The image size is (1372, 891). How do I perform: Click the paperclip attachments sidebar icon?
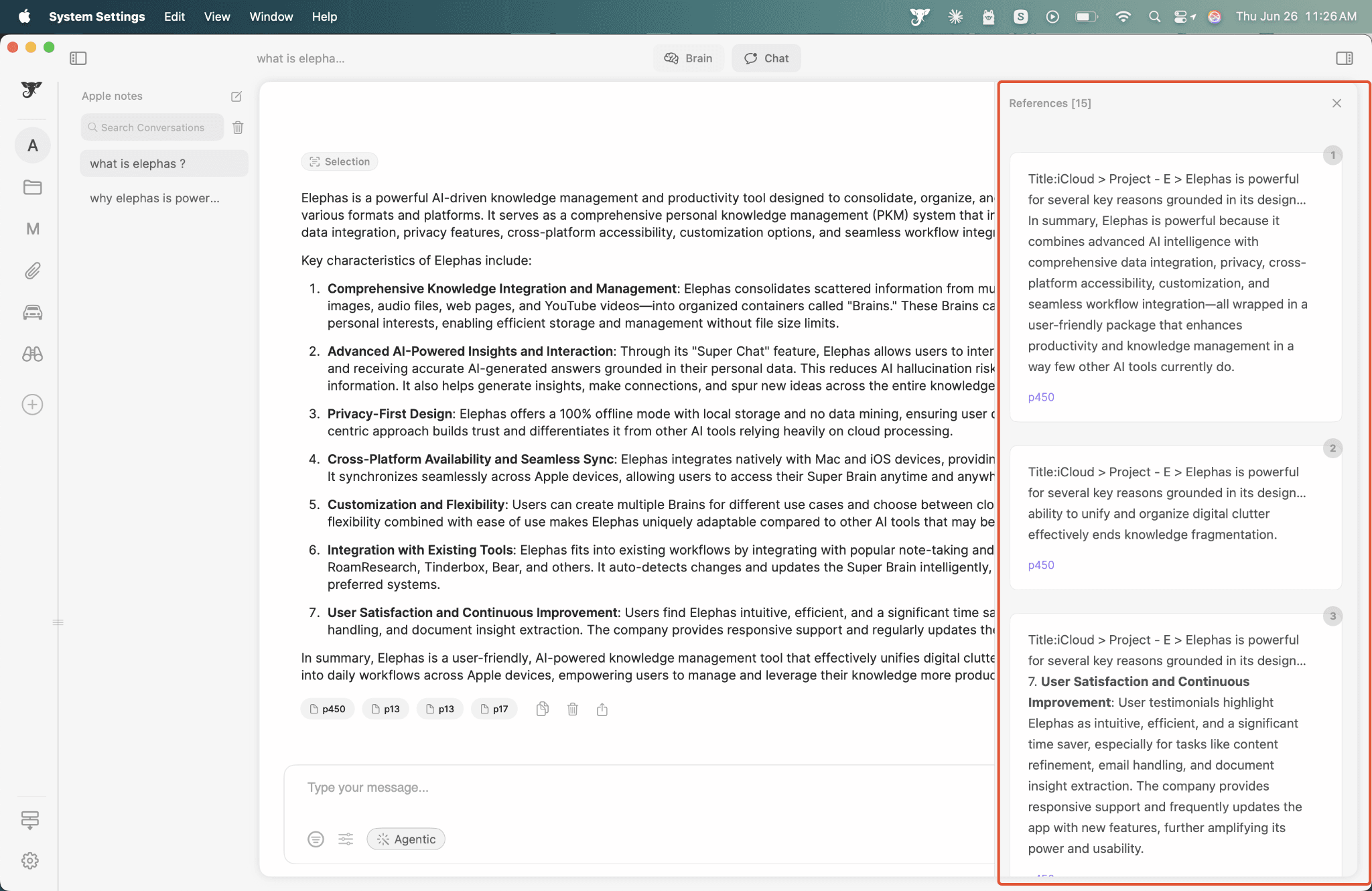tap(32, 271)
